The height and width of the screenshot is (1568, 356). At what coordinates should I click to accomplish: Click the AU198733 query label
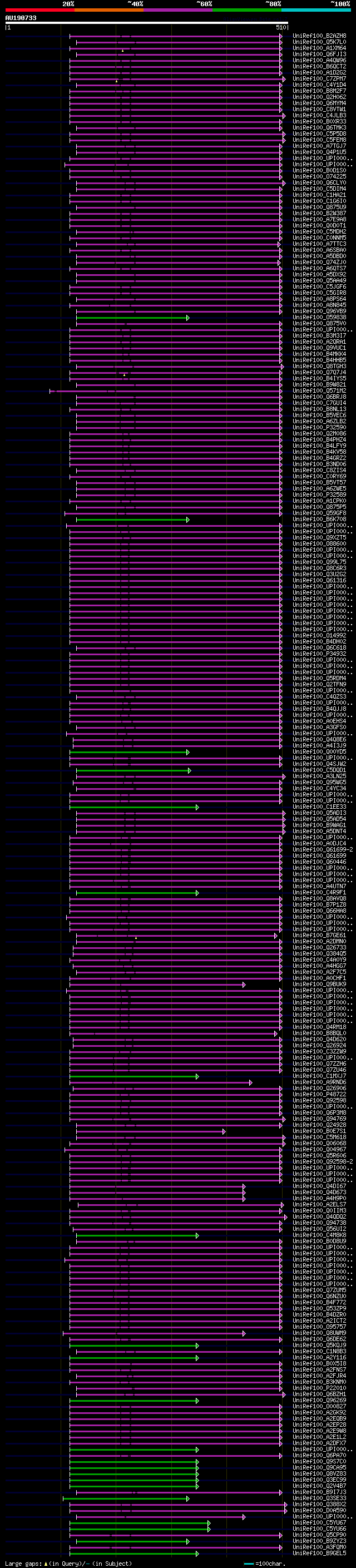pos(21,18)
